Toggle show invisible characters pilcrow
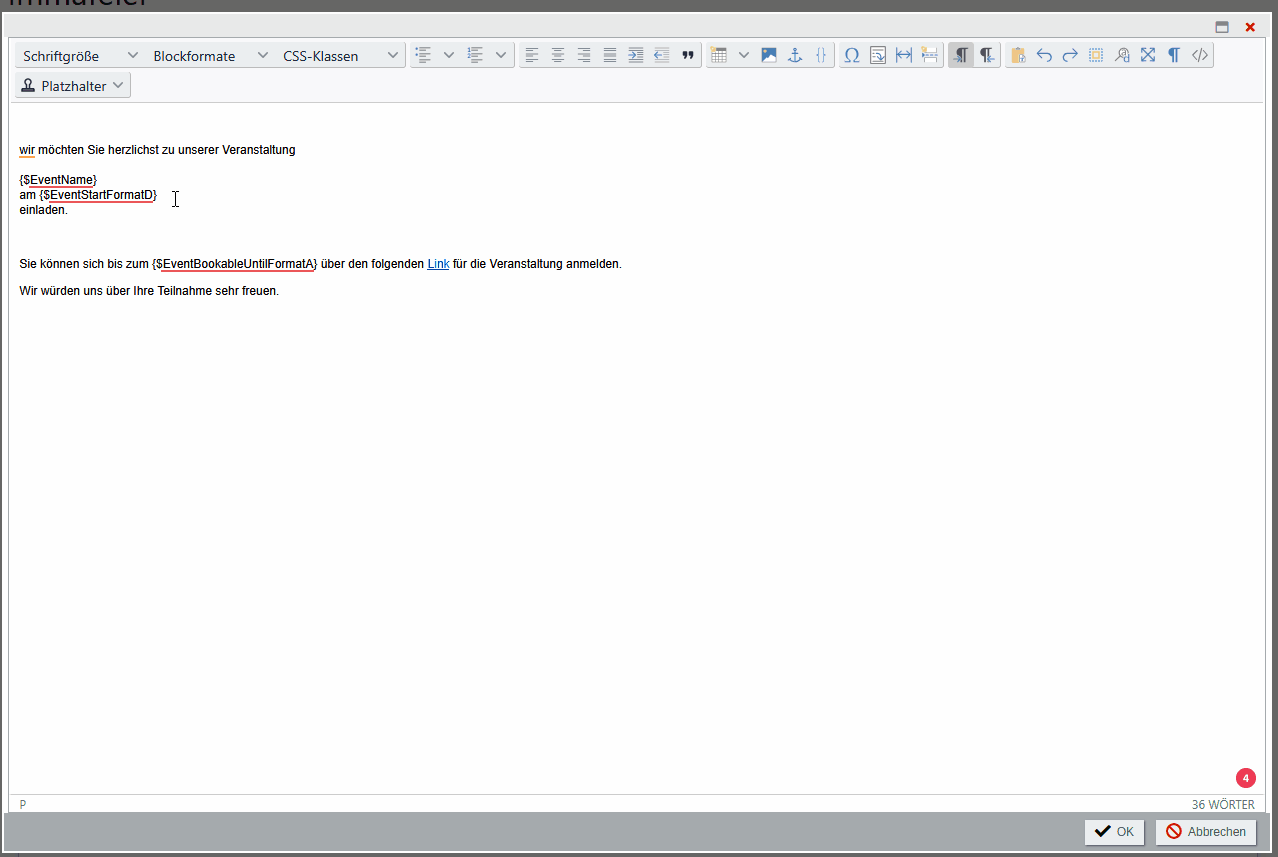 (1174, 56)
